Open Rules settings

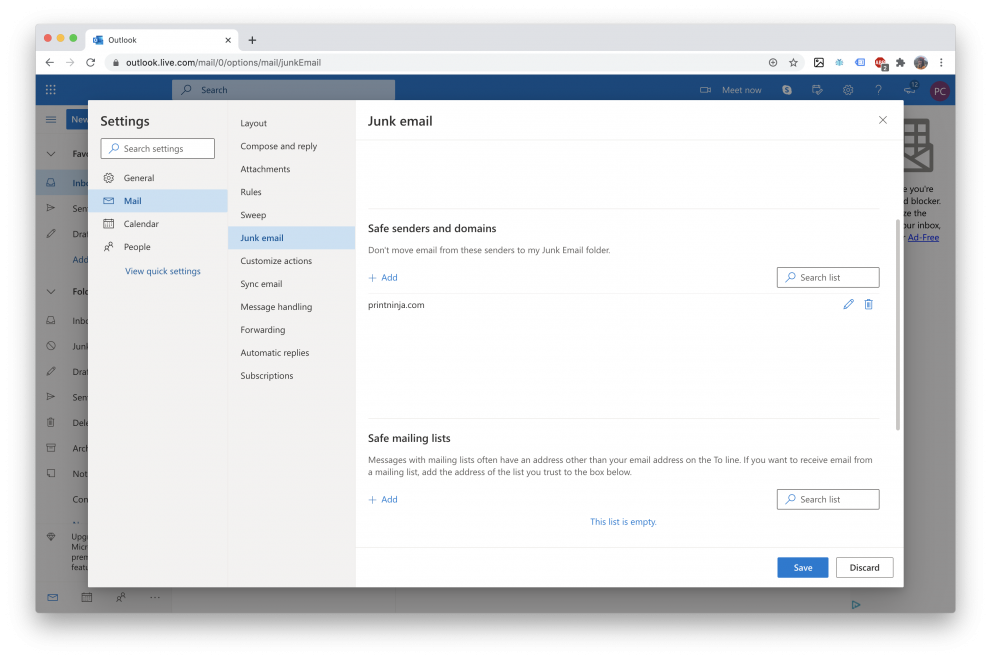pos(291,192)
